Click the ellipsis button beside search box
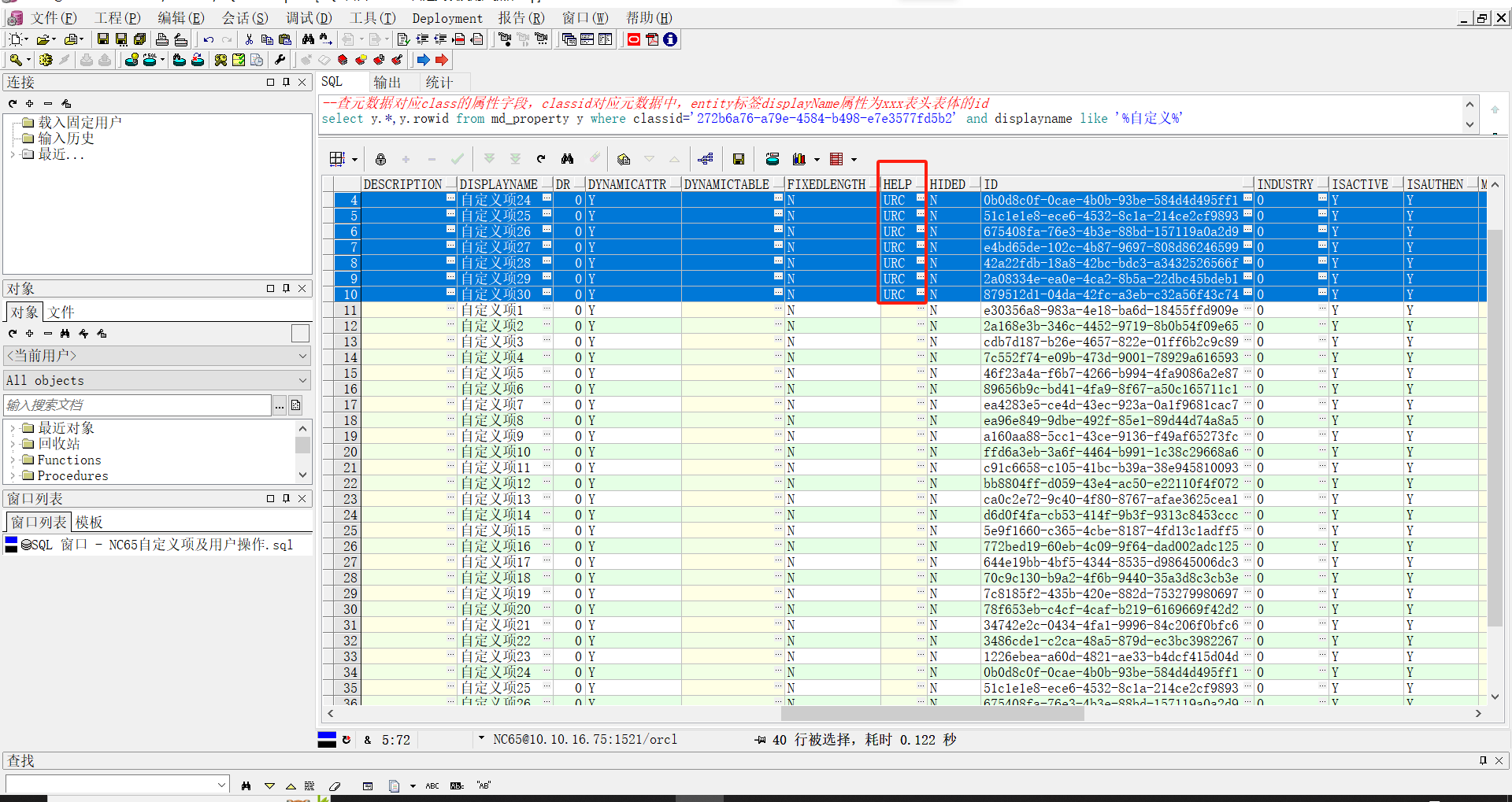1512x802 pixels. tap(280, 405)
